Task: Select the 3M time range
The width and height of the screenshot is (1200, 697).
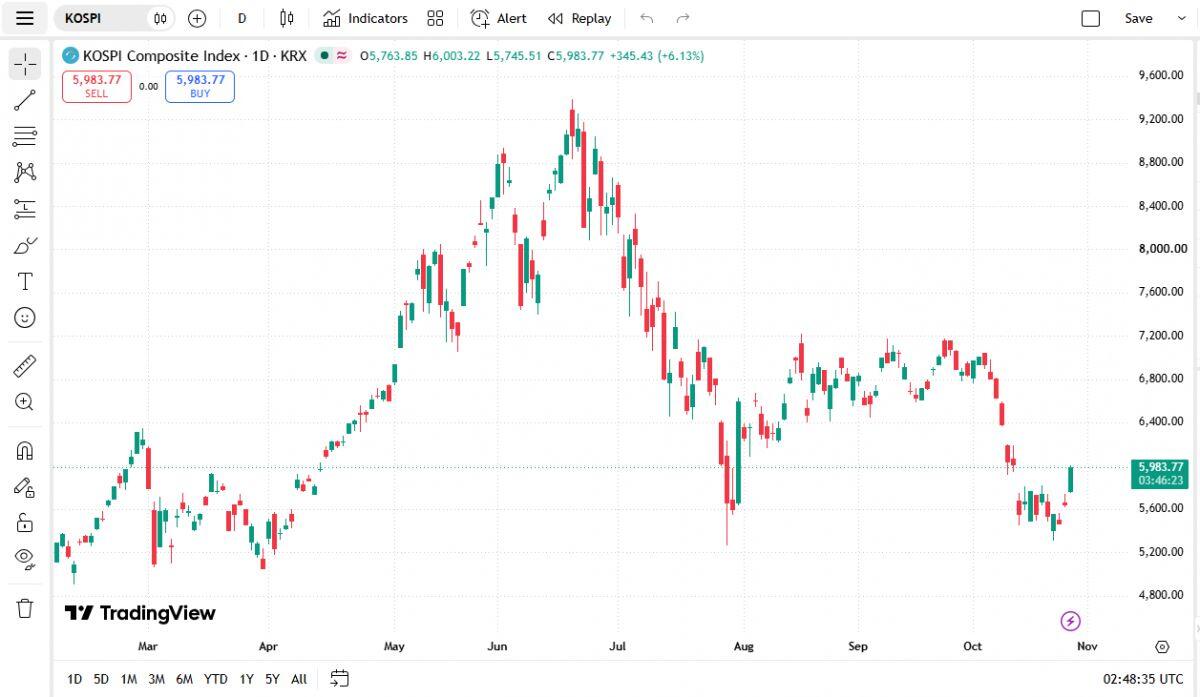Action: 156,679
